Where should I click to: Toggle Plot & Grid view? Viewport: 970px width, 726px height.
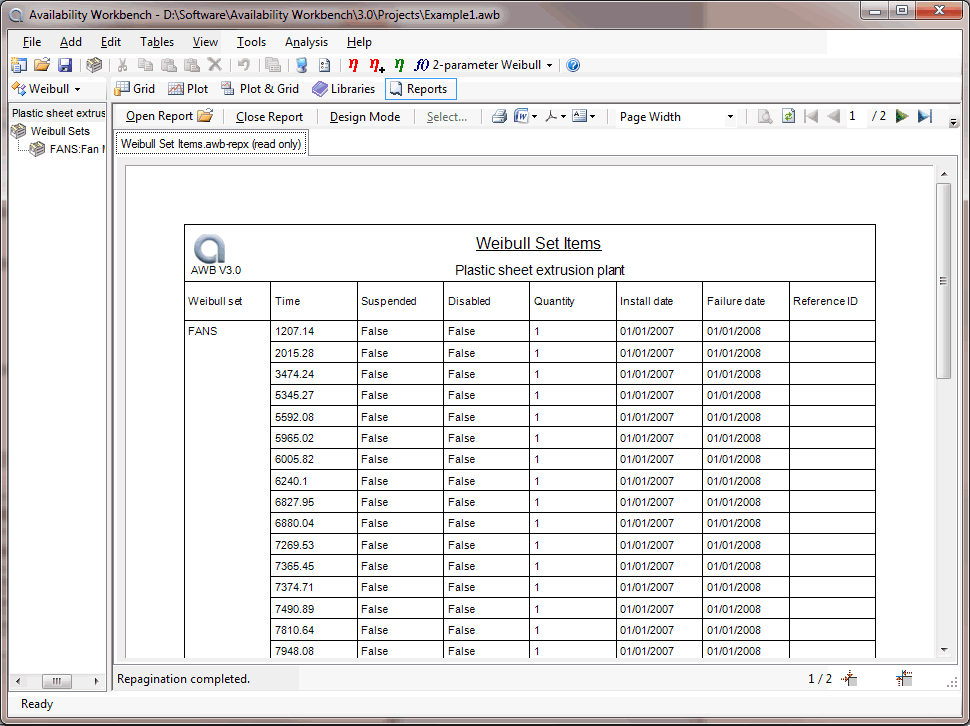pyautogui.click(x=259, y=89)
